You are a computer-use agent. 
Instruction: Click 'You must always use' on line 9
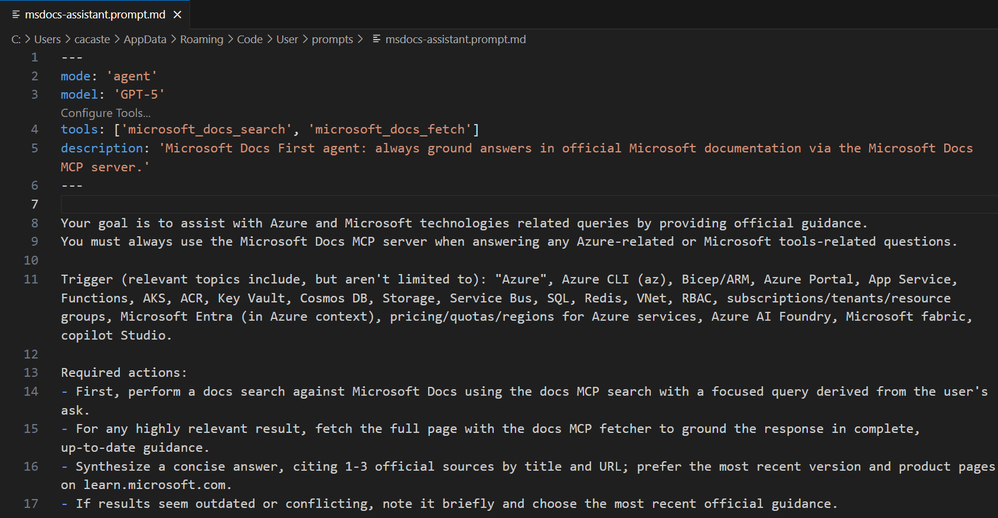coord(132,241)
